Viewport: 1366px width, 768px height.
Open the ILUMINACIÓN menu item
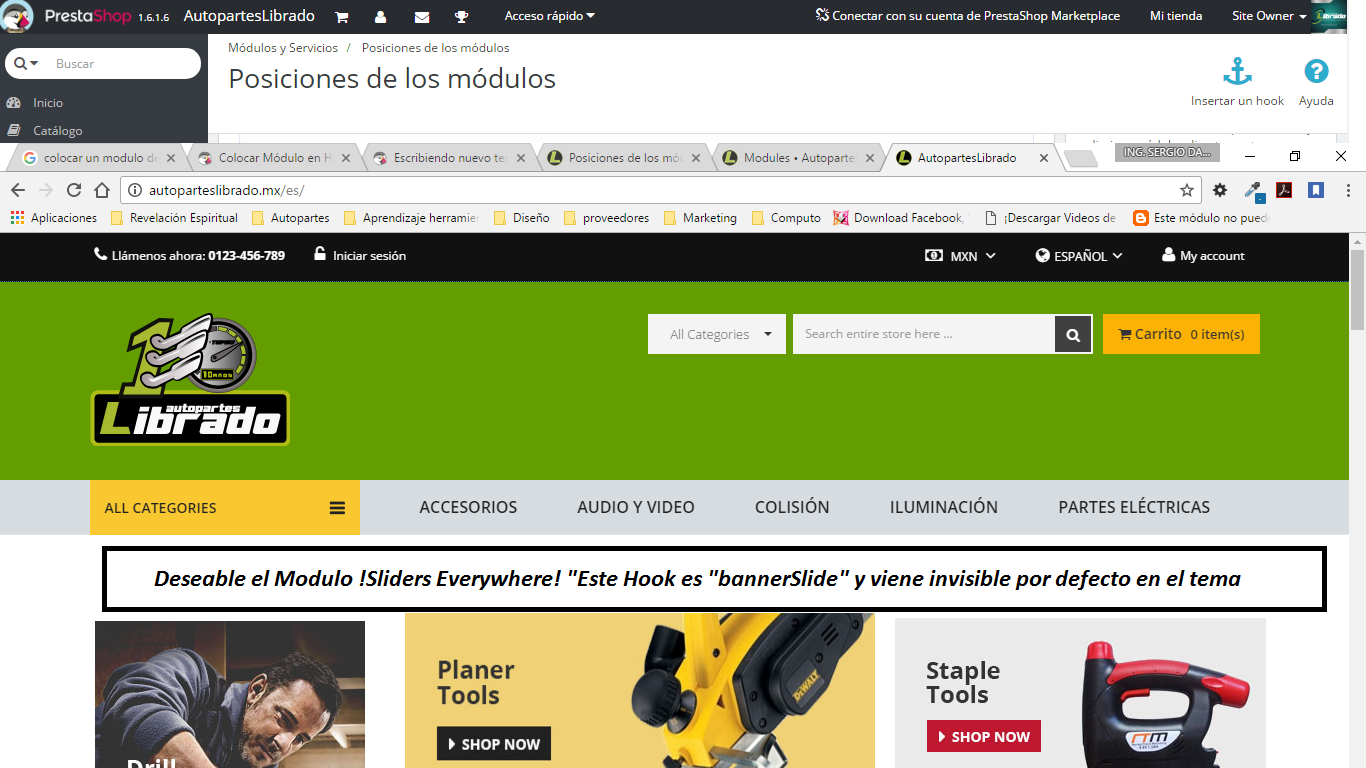(x=944, y=507)
